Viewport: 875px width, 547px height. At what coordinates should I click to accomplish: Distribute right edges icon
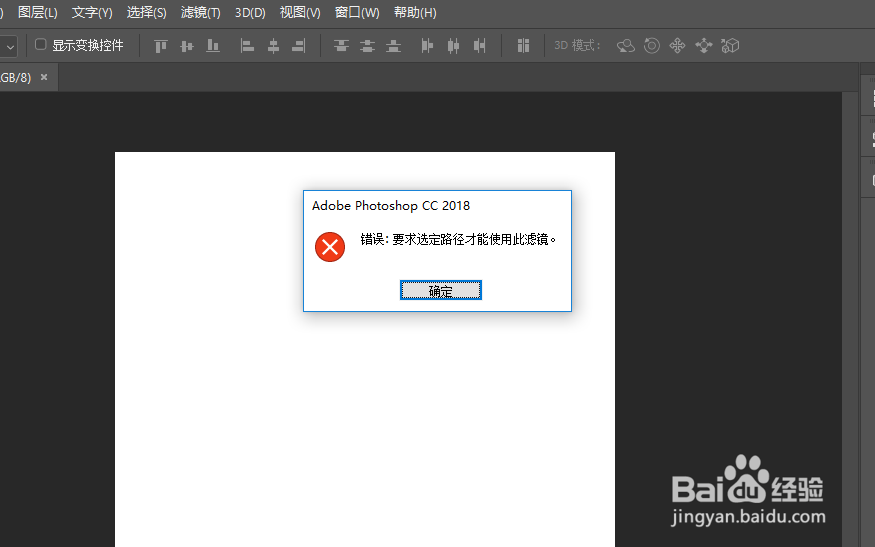coord(479,46)
